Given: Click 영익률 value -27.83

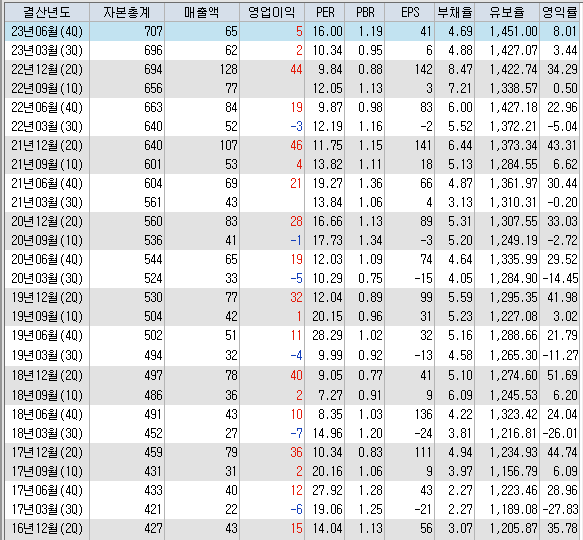Looking at the screenshot, I should coord(560,509).
